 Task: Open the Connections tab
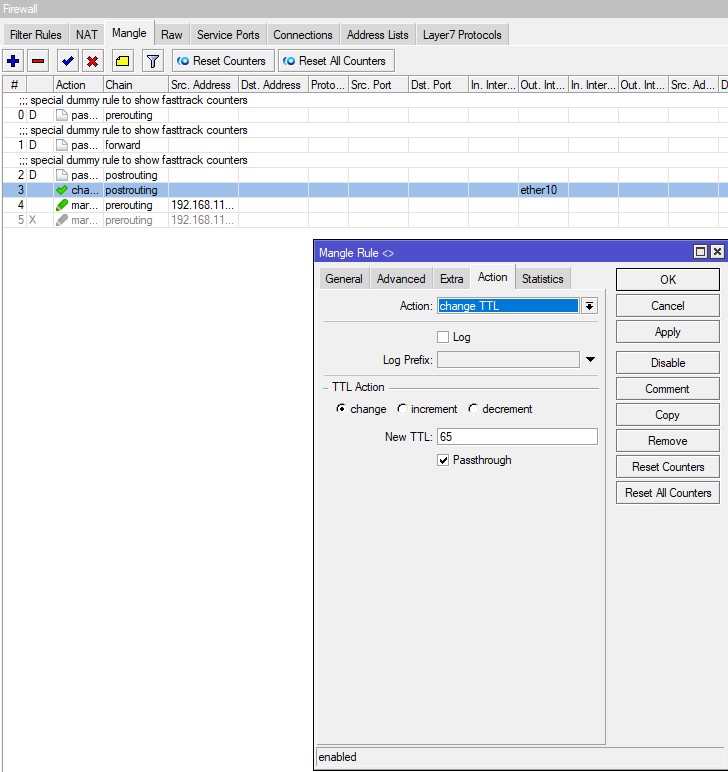coord(303,35)
